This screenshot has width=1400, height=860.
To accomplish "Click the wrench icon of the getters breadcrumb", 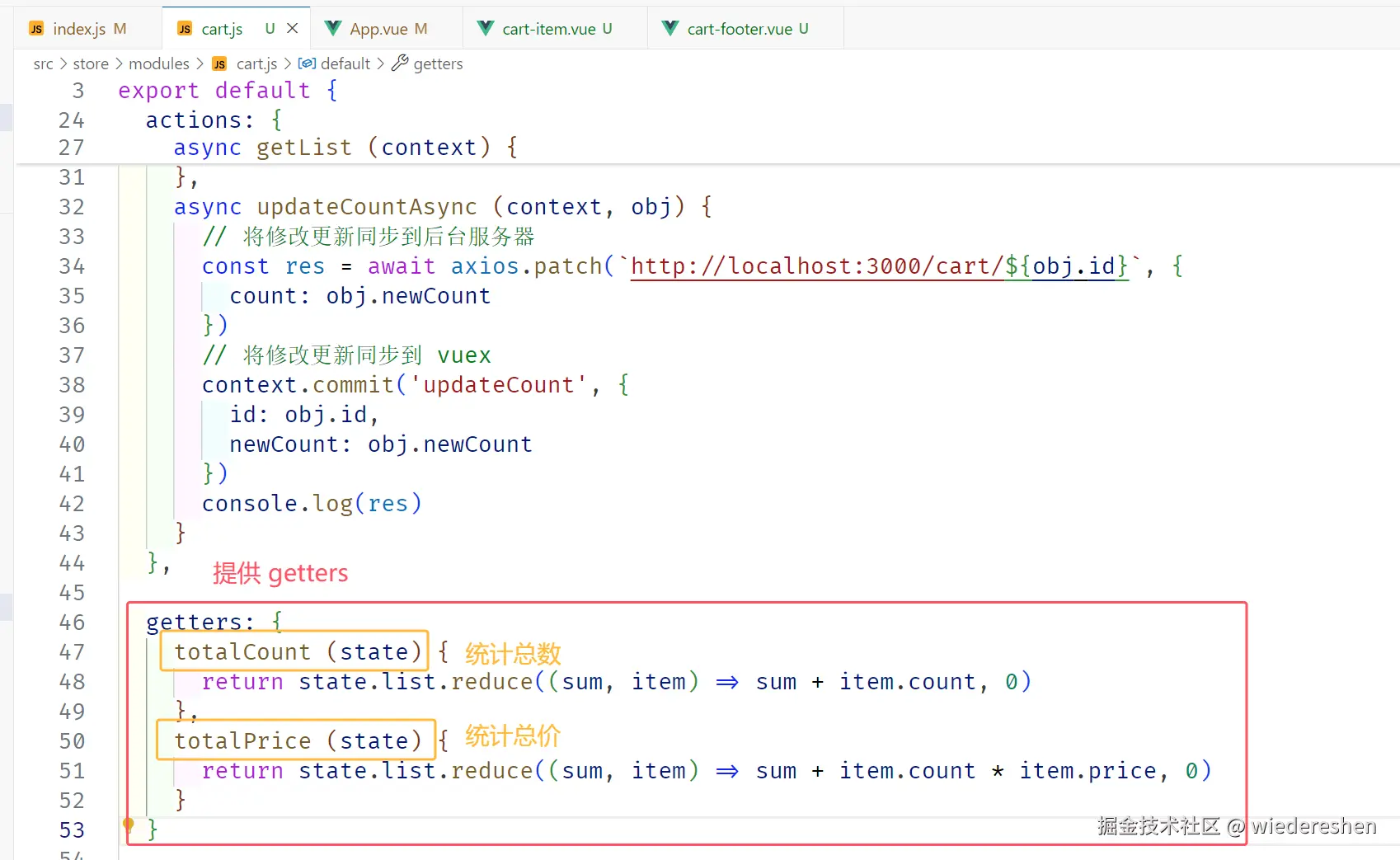I will pyautogui.click(x=400, y=63).
